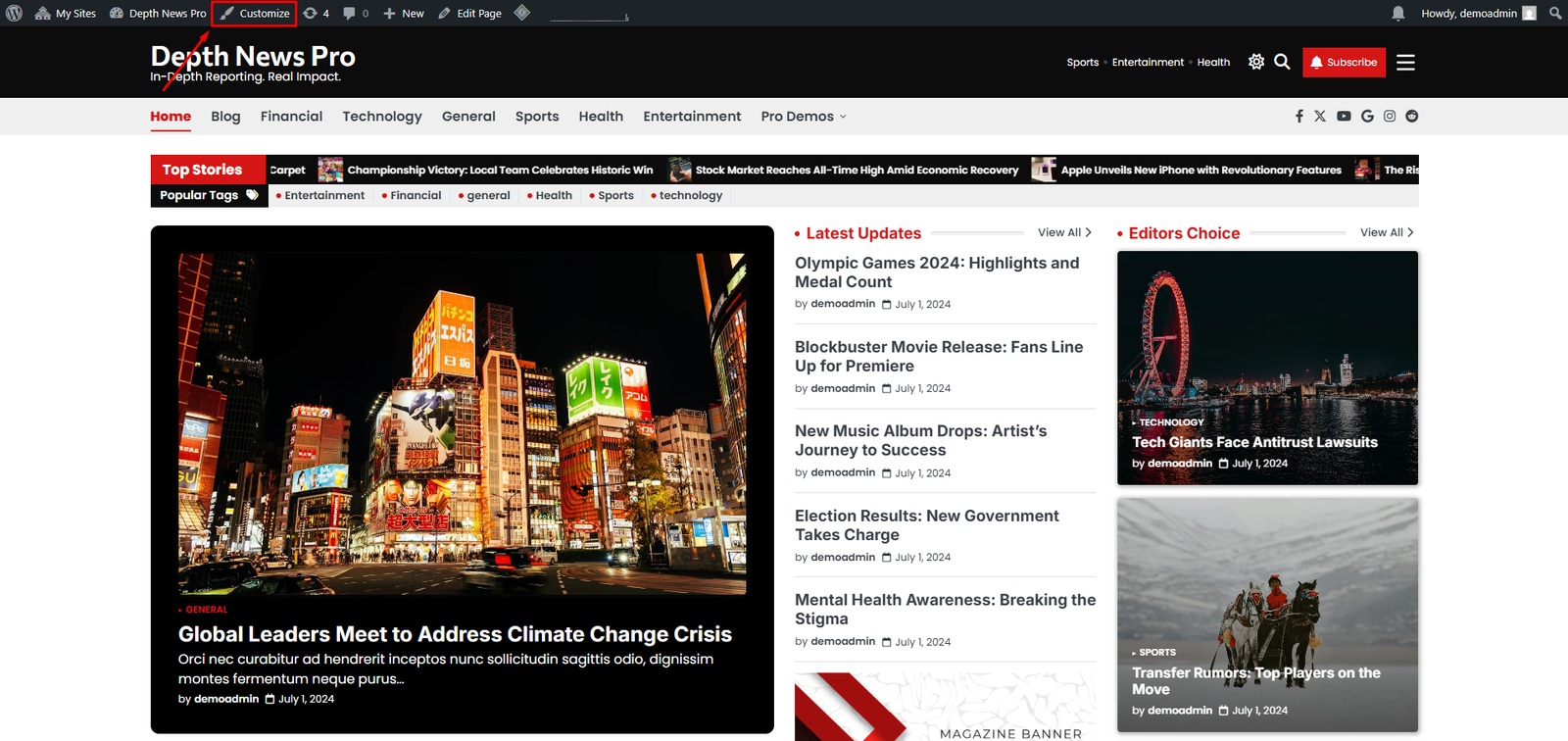The width and height of the screenshot is (1568, 741).
Task: Open Customize in the admin bar
Action: coord(255,13)
